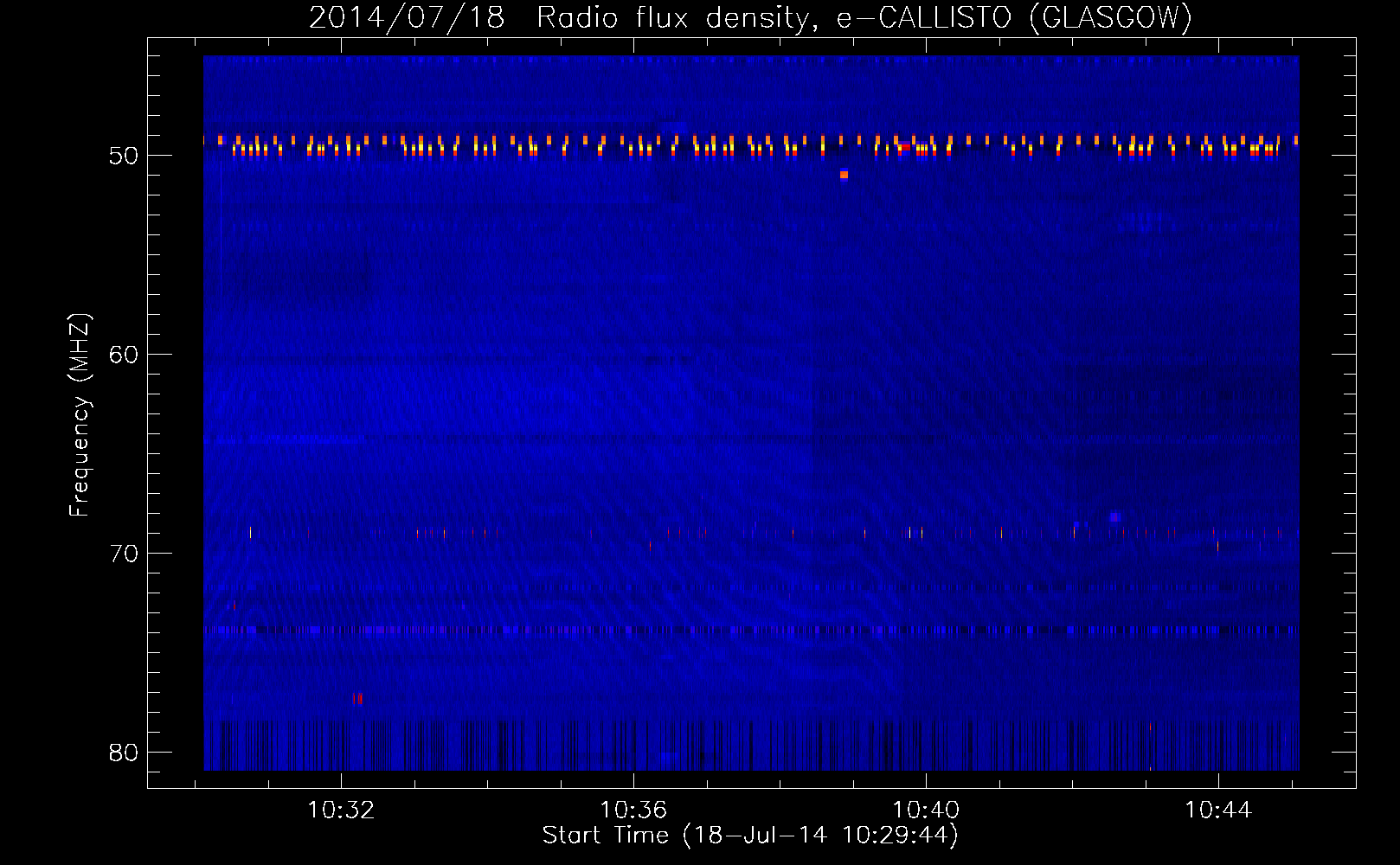Click the 10:40 time tick label

point(926,811)
